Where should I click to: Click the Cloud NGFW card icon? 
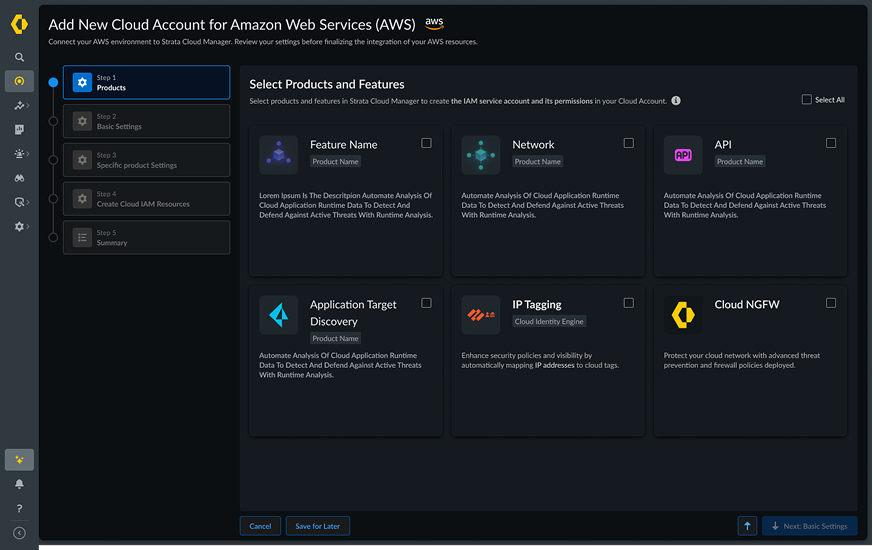[x=683, y=315]
